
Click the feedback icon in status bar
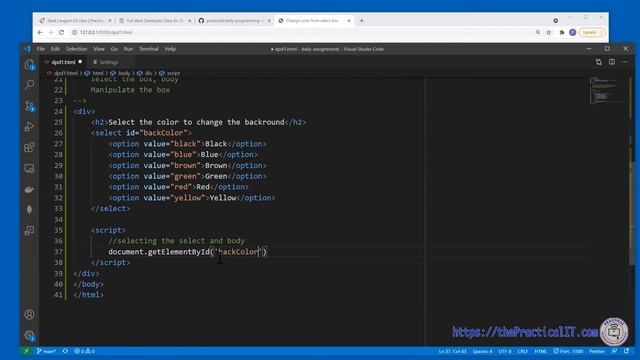coord(614,351)
